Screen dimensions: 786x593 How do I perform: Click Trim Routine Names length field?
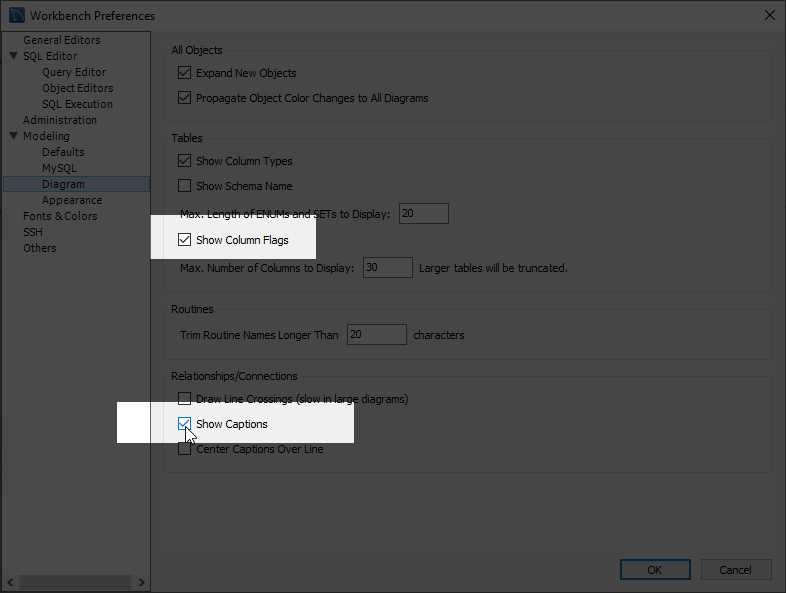tap(376, 334)
